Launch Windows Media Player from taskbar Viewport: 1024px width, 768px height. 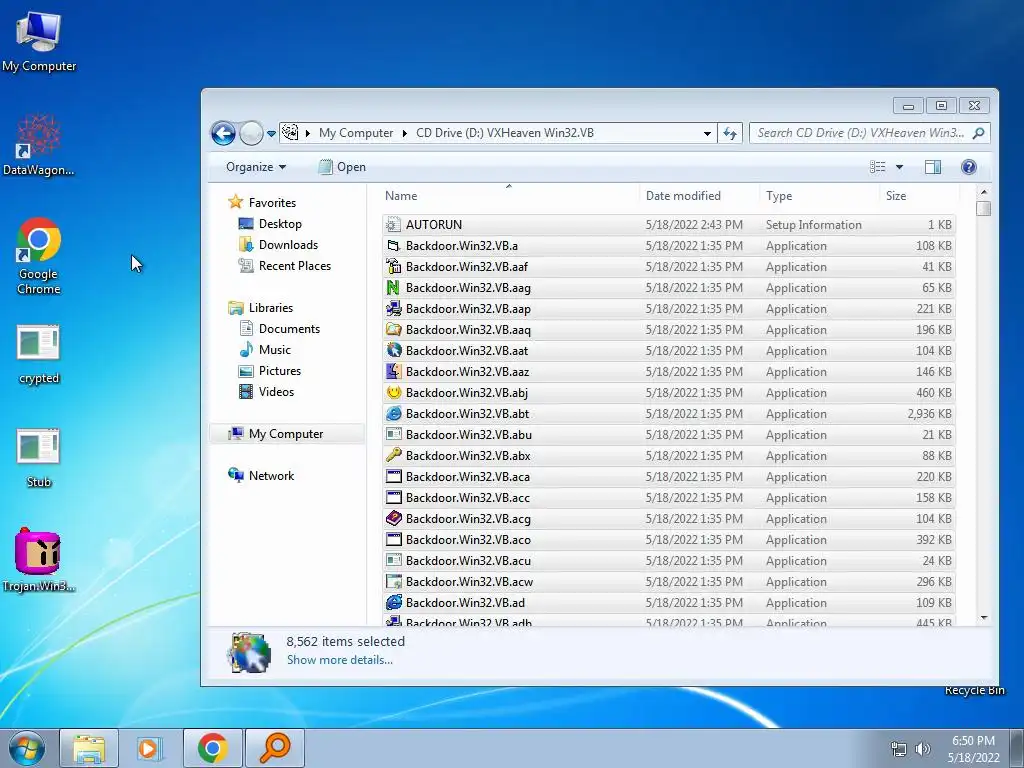(x=149, y=748)
